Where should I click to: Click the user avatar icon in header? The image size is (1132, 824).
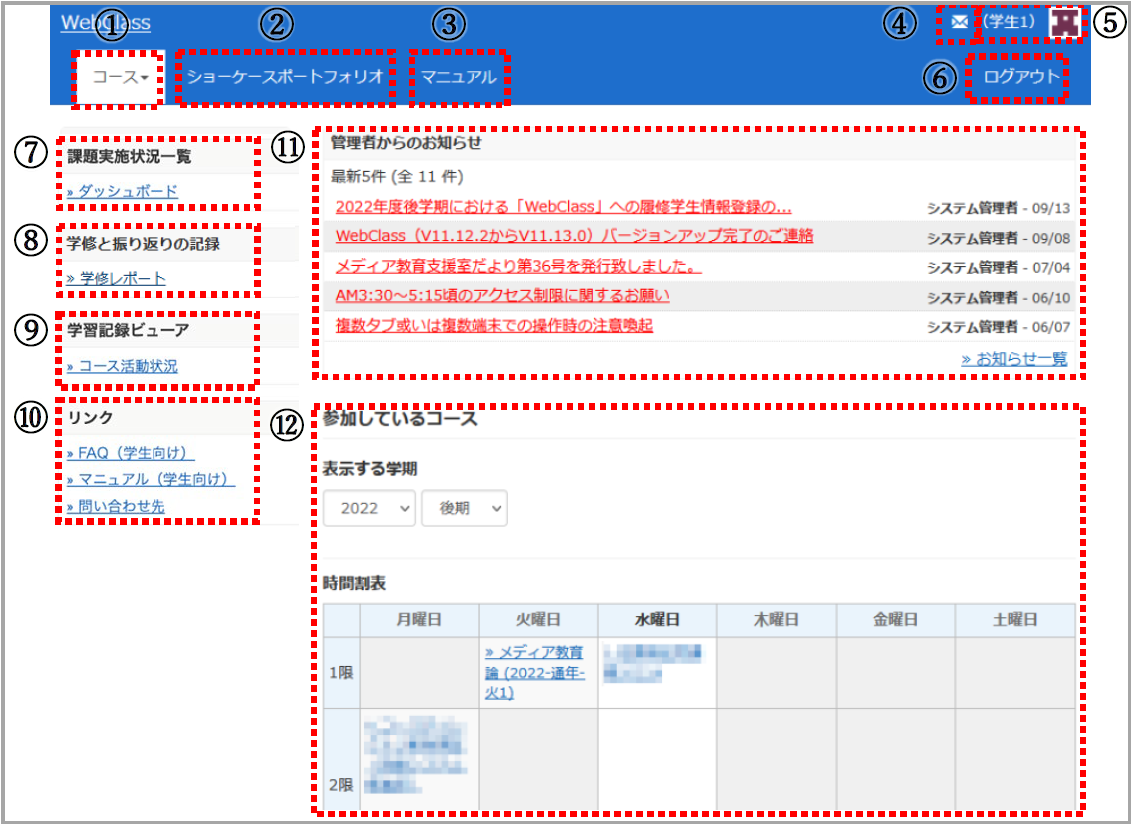point(1065,22)
